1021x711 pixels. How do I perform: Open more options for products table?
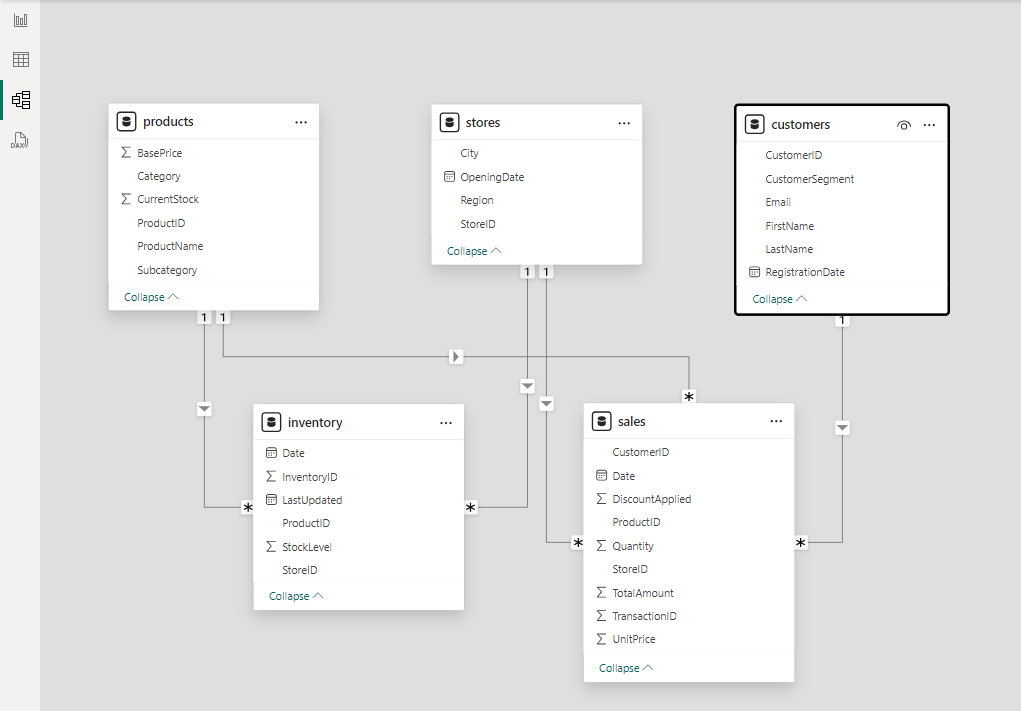pos(301,122)
